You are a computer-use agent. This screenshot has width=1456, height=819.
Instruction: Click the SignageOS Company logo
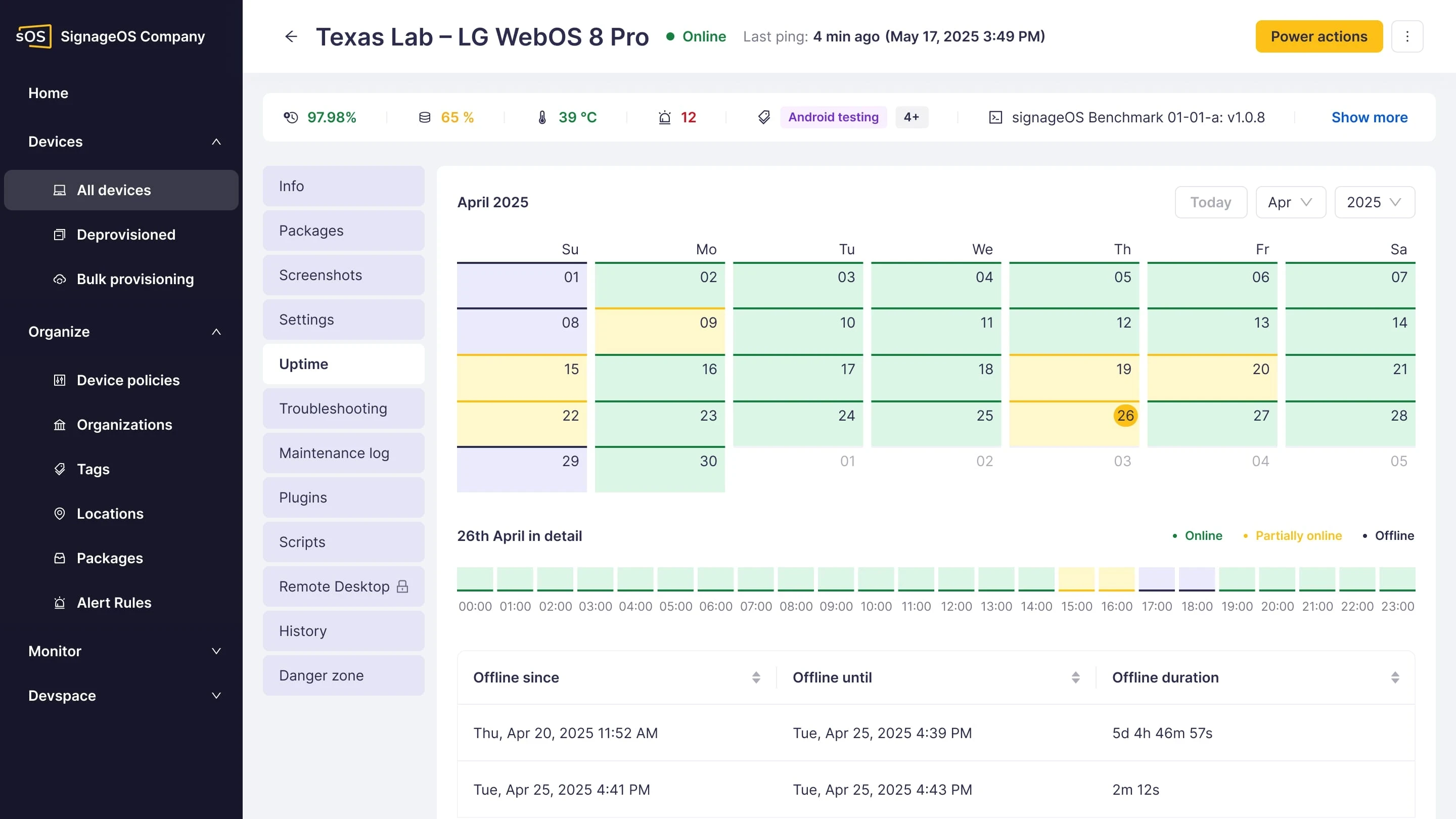(x=34, y=37)
